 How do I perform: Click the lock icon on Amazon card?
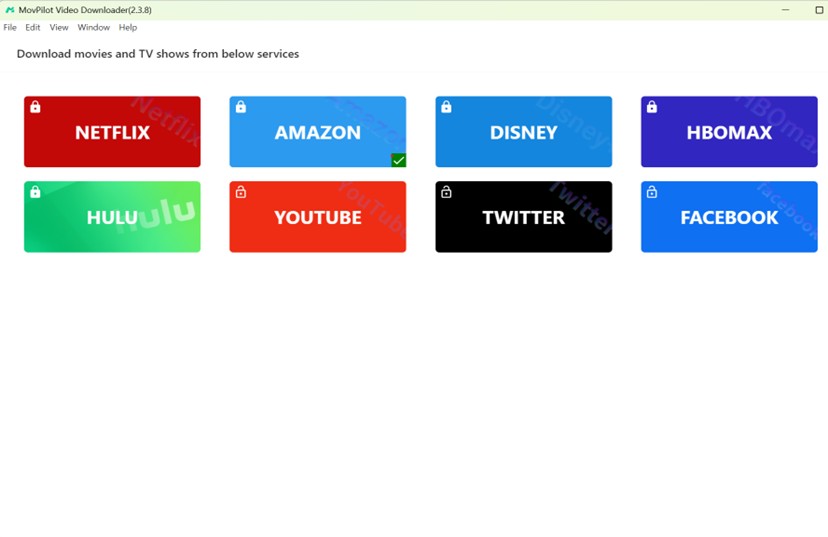(241, 107)
